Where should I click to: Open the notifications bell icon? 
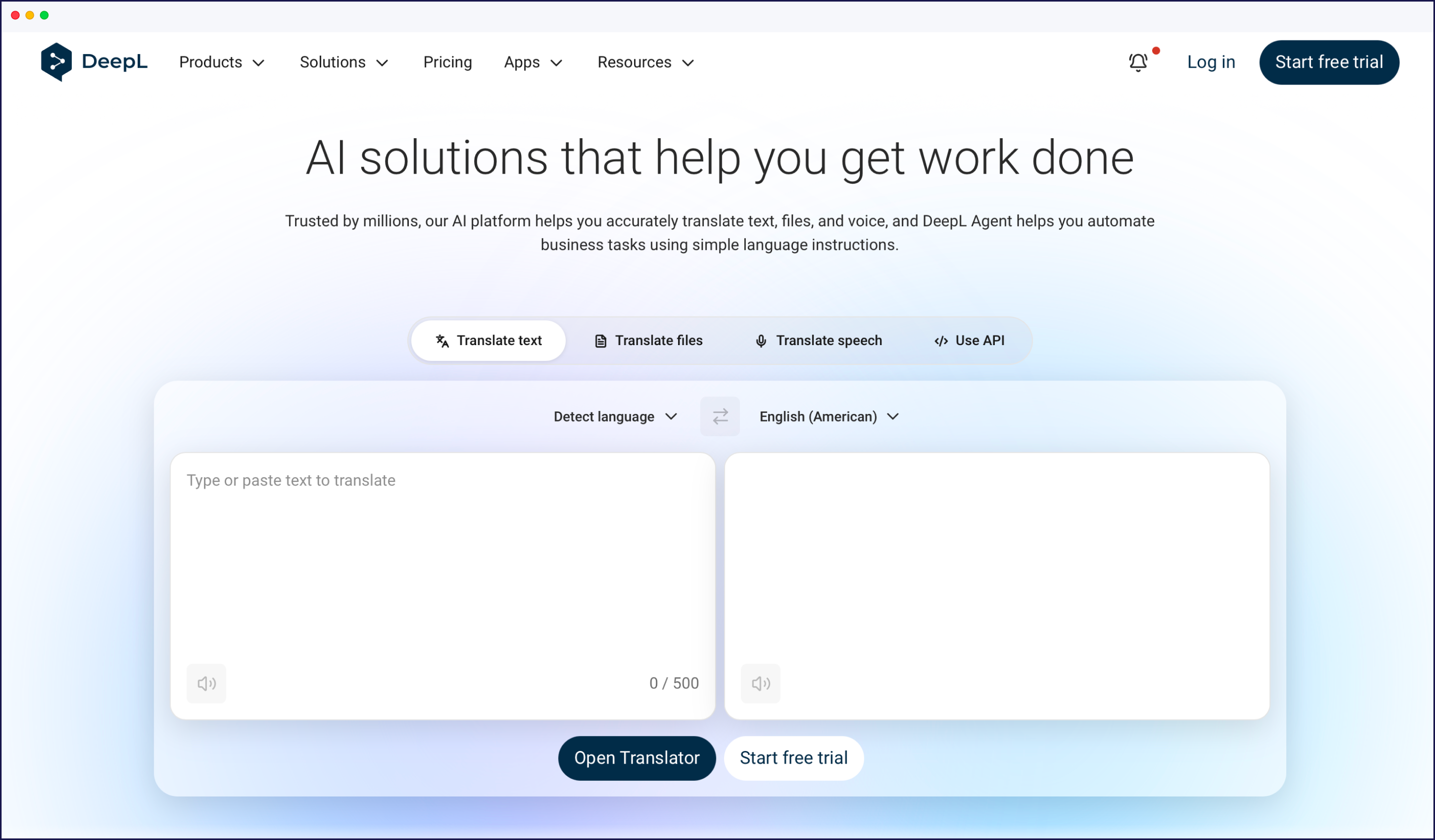click(x=1138, y=62)
